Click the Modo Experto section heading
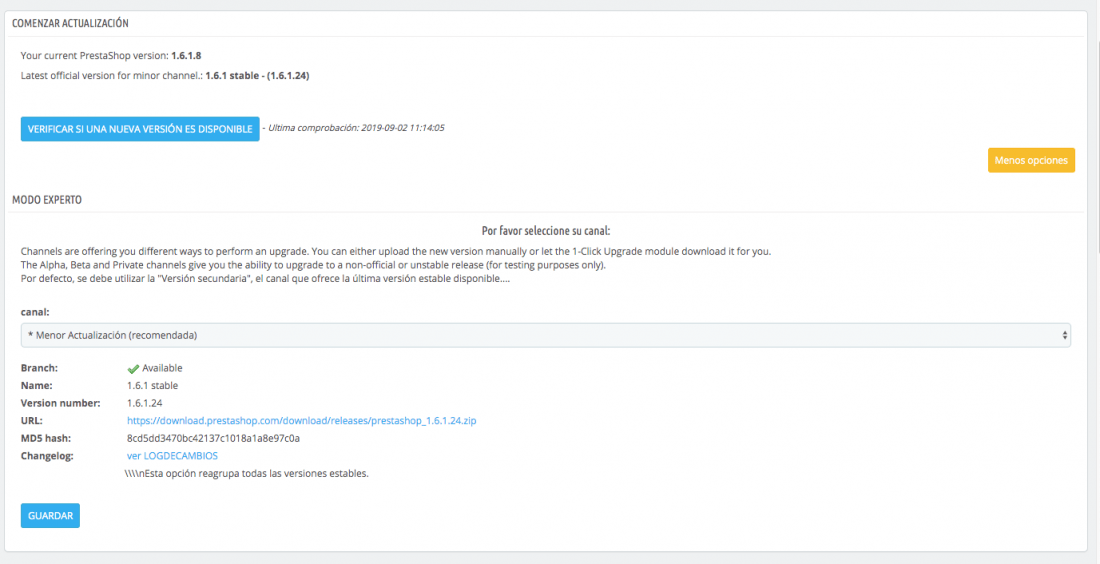 (x=47, y=200)
